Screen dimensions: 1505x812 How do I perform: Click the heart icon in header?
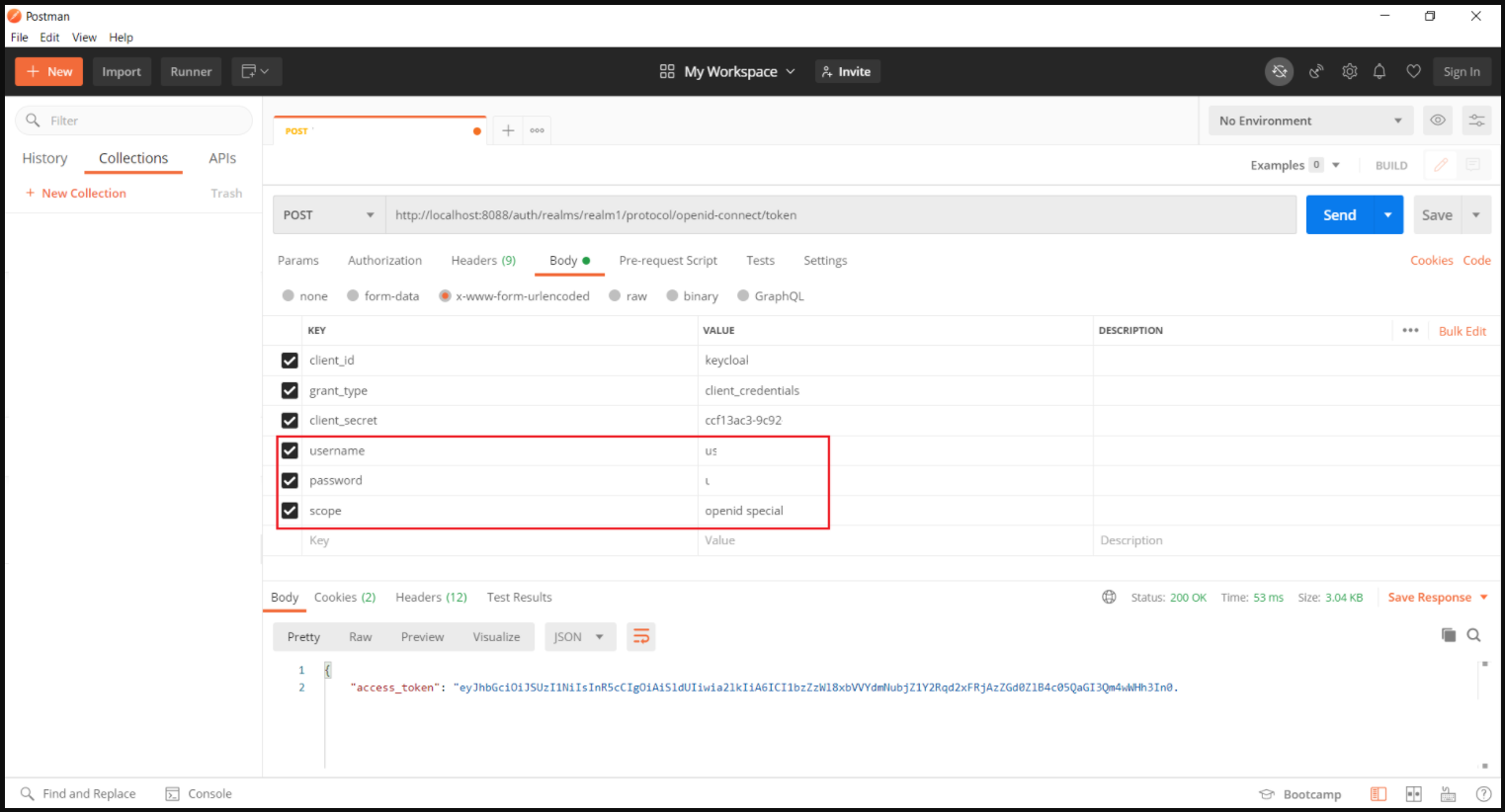coord(1414,71)
